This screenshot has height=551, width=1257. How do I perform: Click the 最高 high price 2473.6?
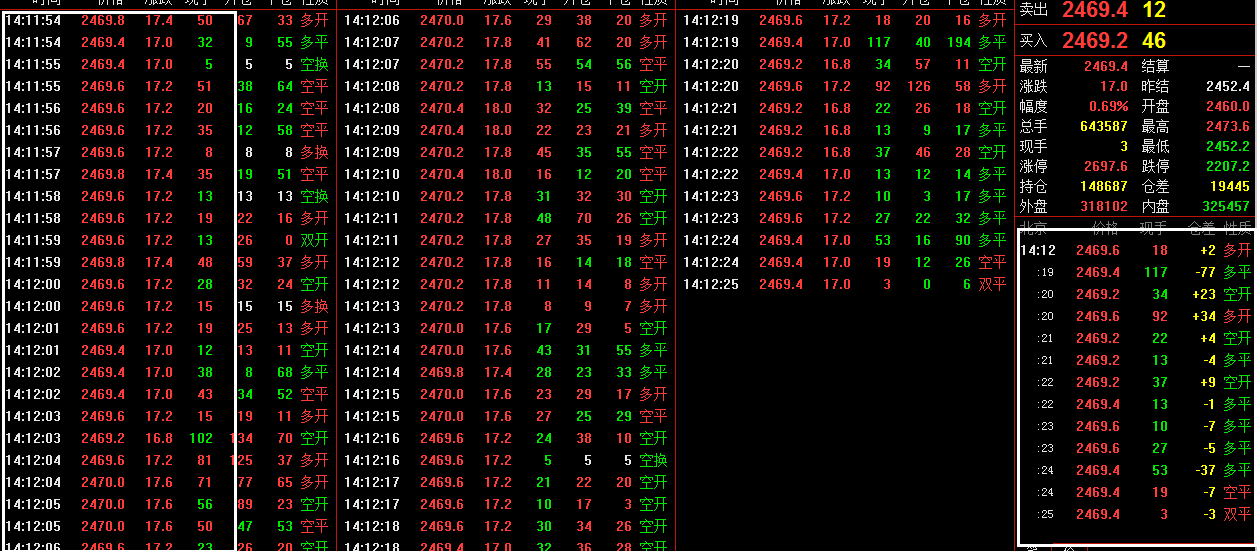(x=1227, y=127)
